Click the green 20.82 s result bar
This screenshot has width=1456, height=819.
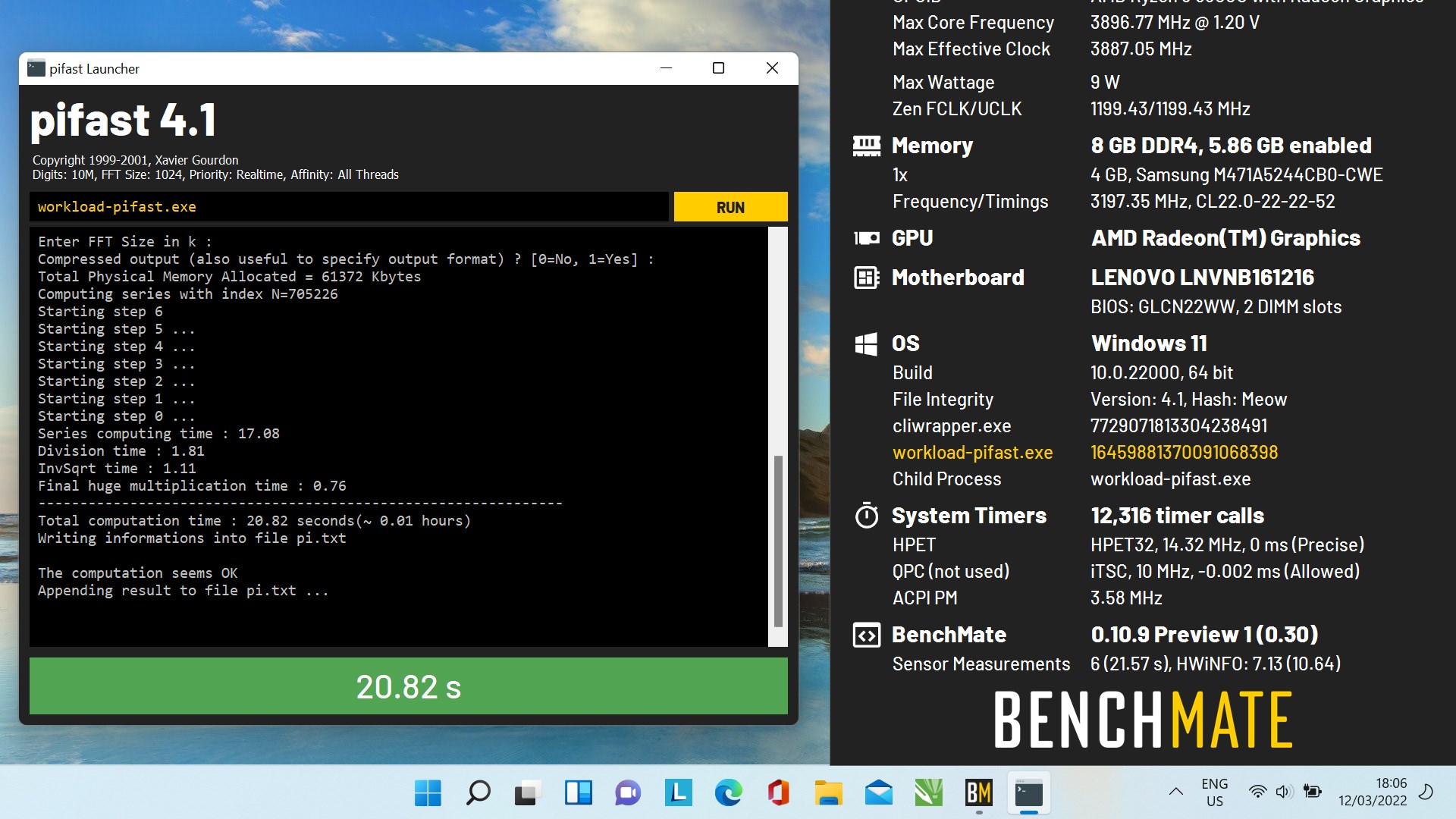tap(409, 686)
